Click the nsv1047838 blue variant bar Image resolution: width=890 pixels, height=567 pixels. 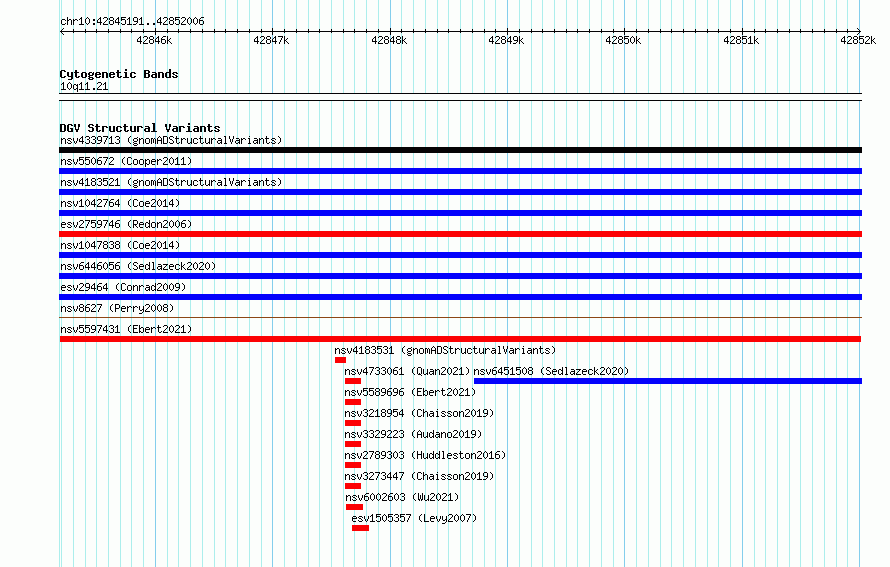click(x=460, y=255)
